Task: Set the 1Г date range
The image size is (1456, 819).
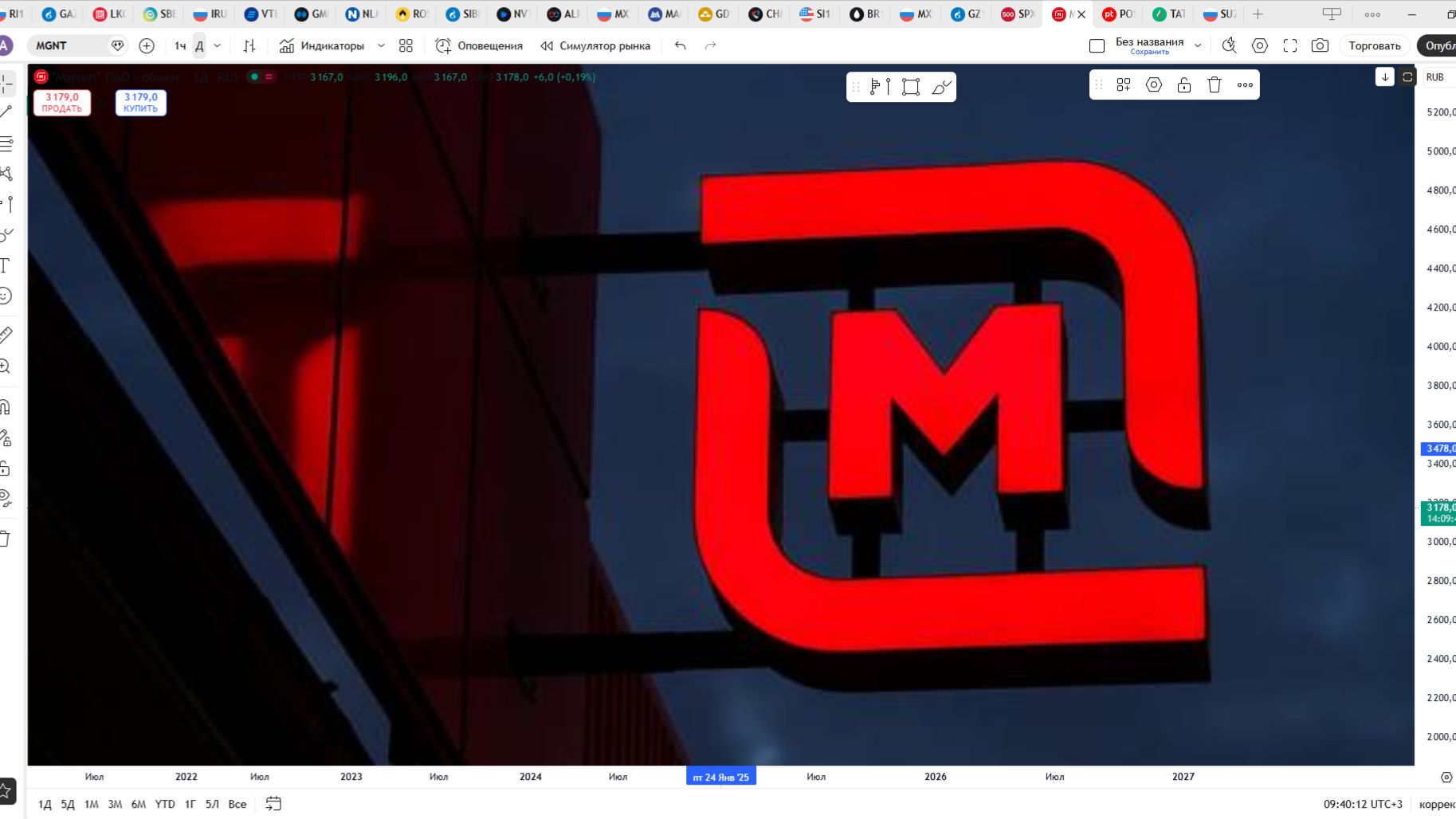Action: (x=190, y=804)
